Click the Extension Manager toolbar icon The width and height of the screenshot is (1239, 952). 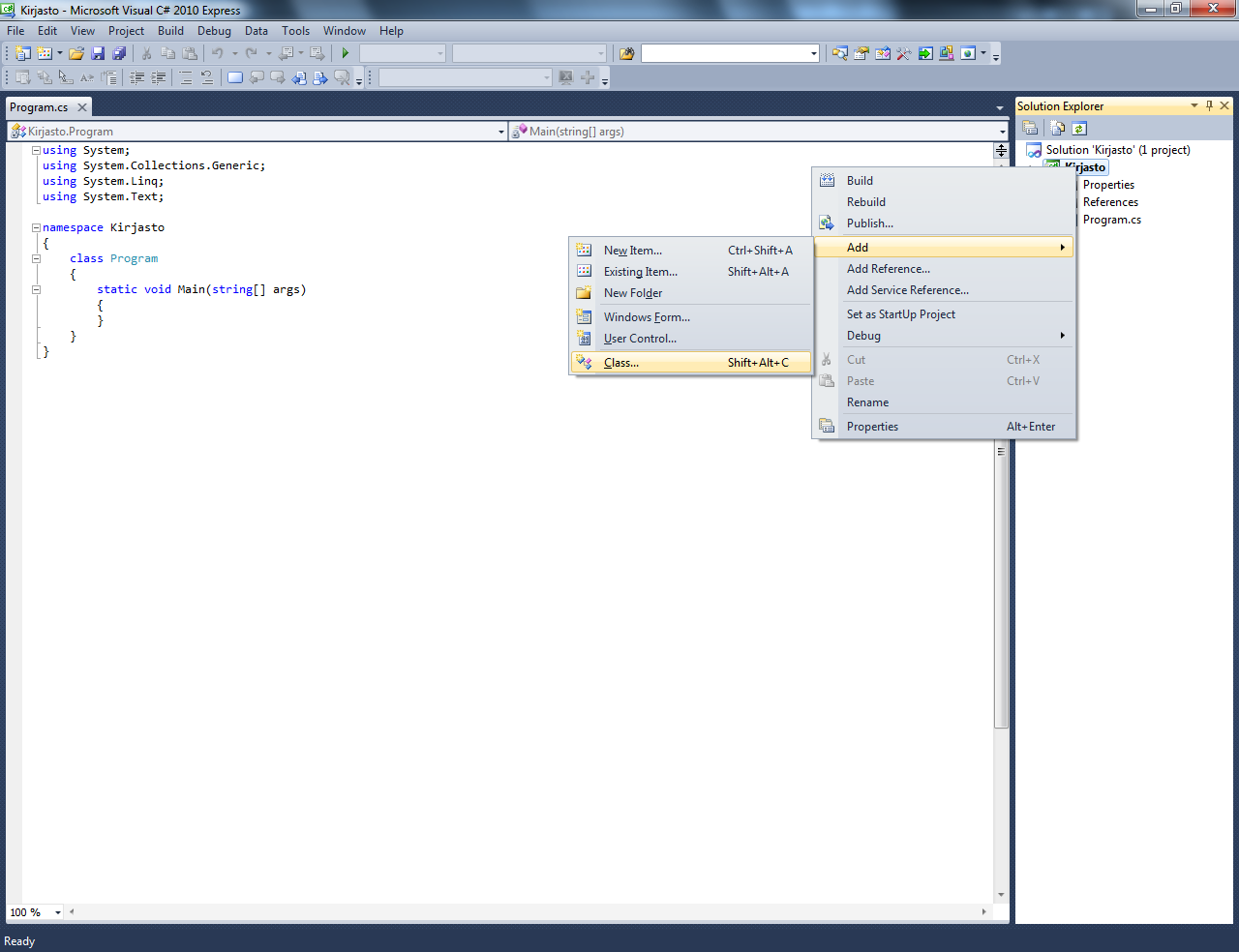pyautogui.click(x=947, y=53)
